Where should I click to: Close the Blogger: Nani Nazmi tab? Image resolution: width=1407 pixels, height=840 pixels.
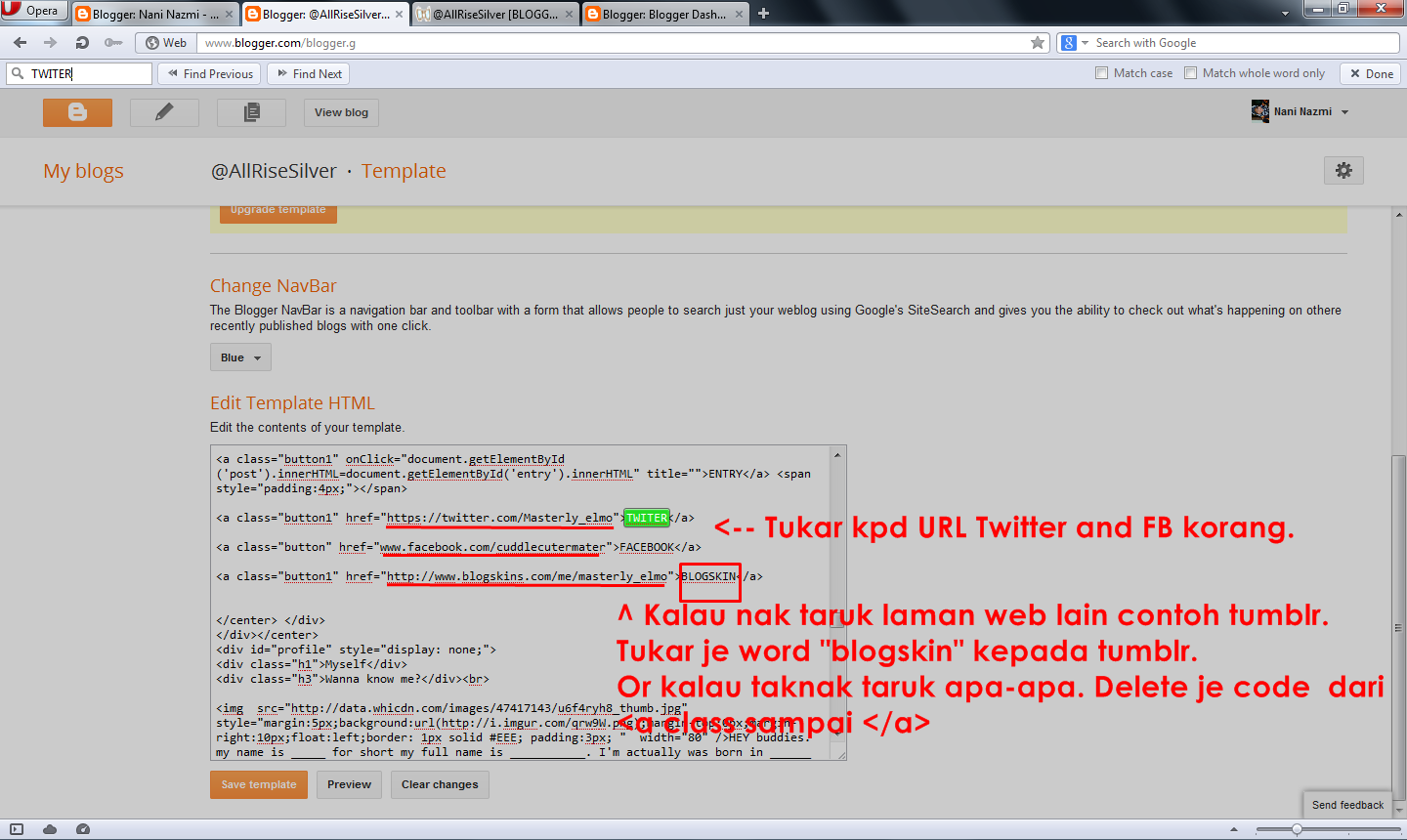tap(230, 15)
